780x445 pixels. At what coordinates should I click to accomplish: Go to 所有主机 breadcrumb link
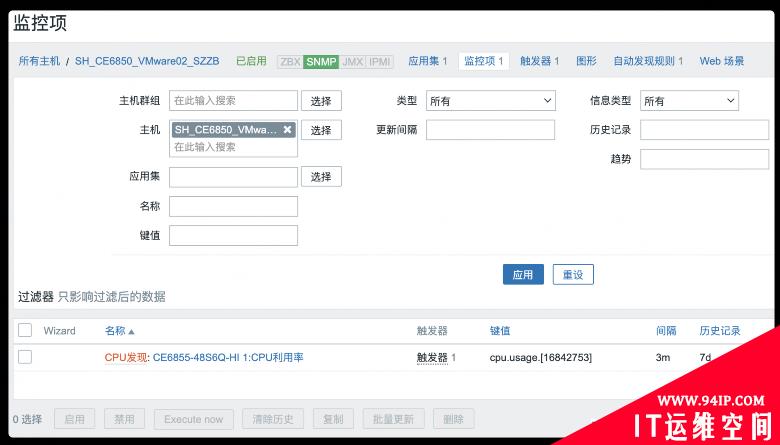(39, 61)
